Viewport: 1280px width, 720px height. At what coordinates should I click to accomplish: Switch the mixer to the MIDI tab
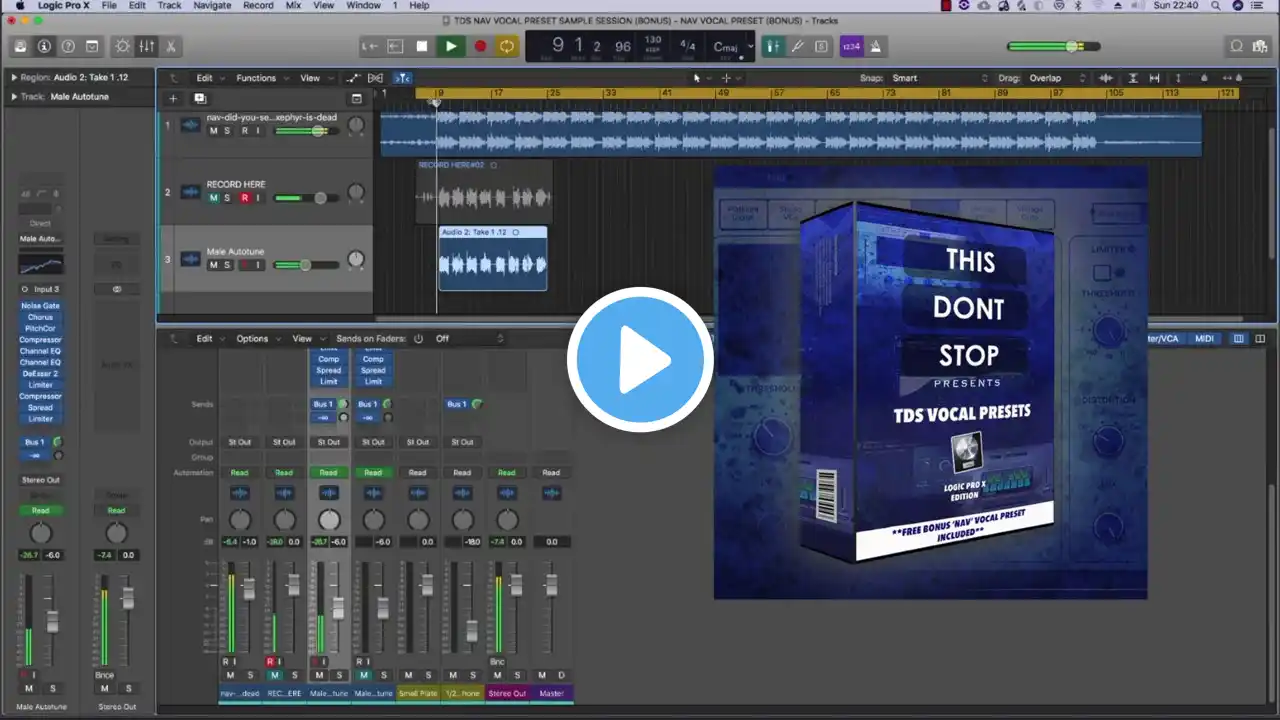coord(1205,339)
